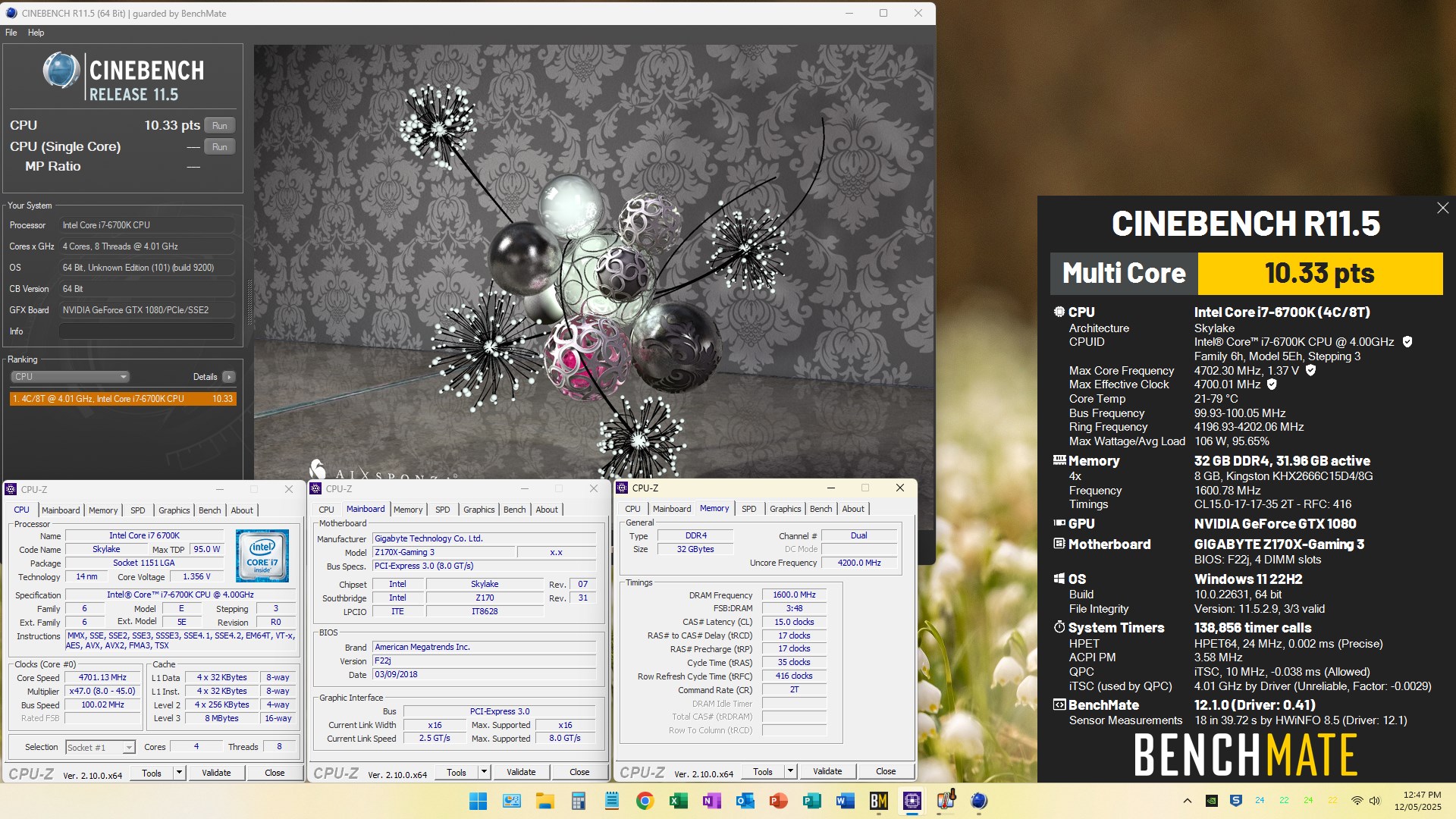The image size is (1456, 819).
Task: Show hidden tray icons chevron
Action: (x=1188, y=801)
